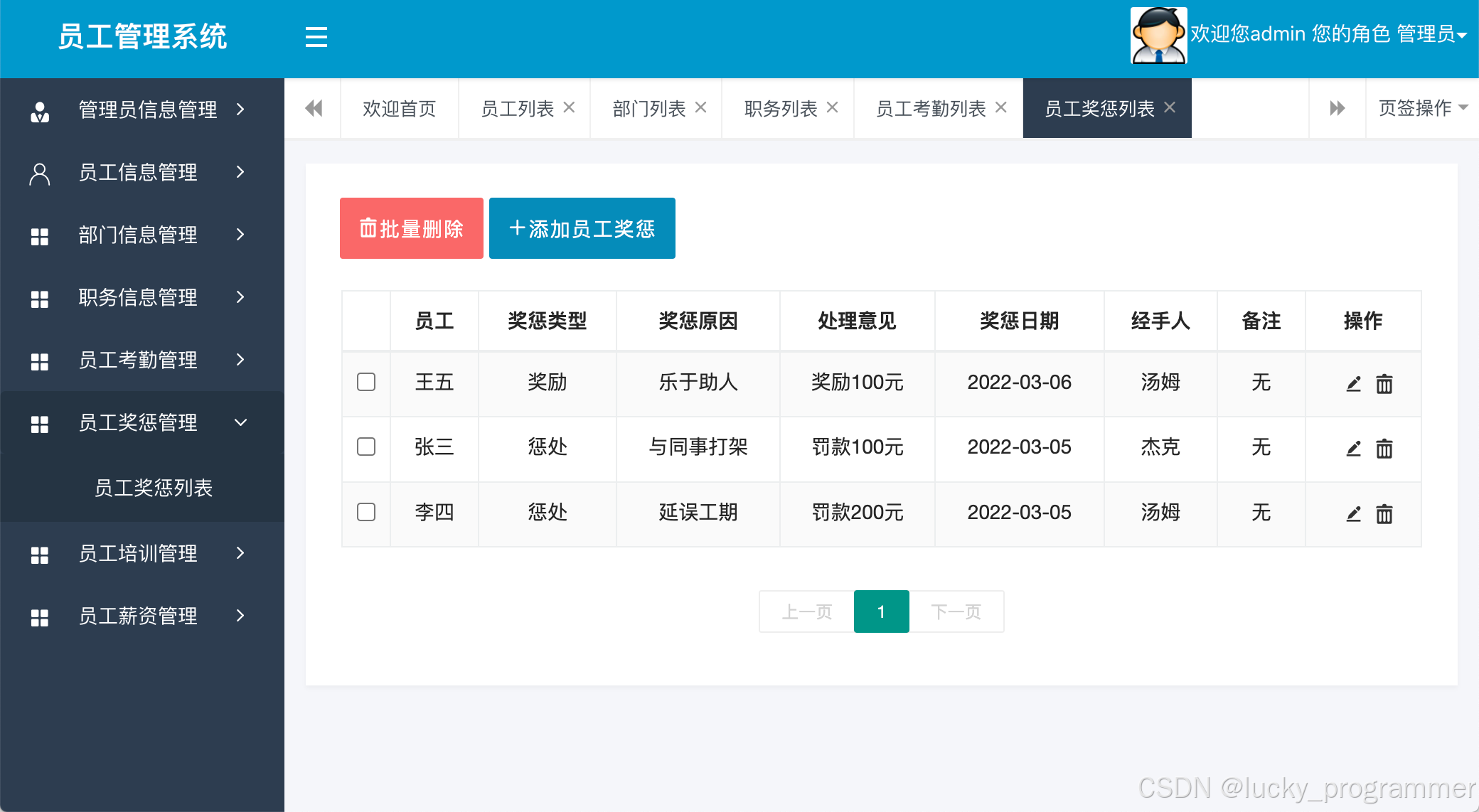This screenshot has width=1479, height=812.
Task: Click the hamburger menu toggle icon
Action: click(x=316, y=37)
